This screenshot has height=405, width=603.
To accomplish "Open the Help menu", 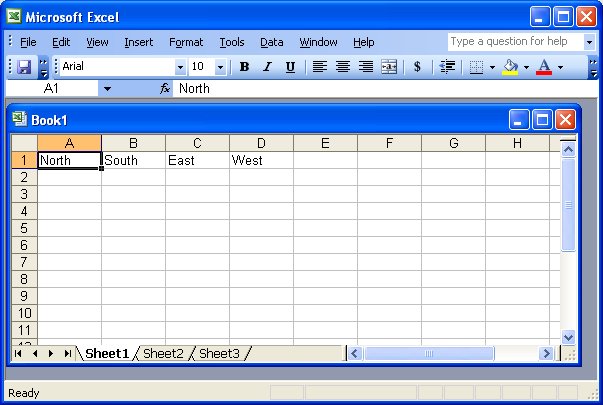I will coord(363,42).
